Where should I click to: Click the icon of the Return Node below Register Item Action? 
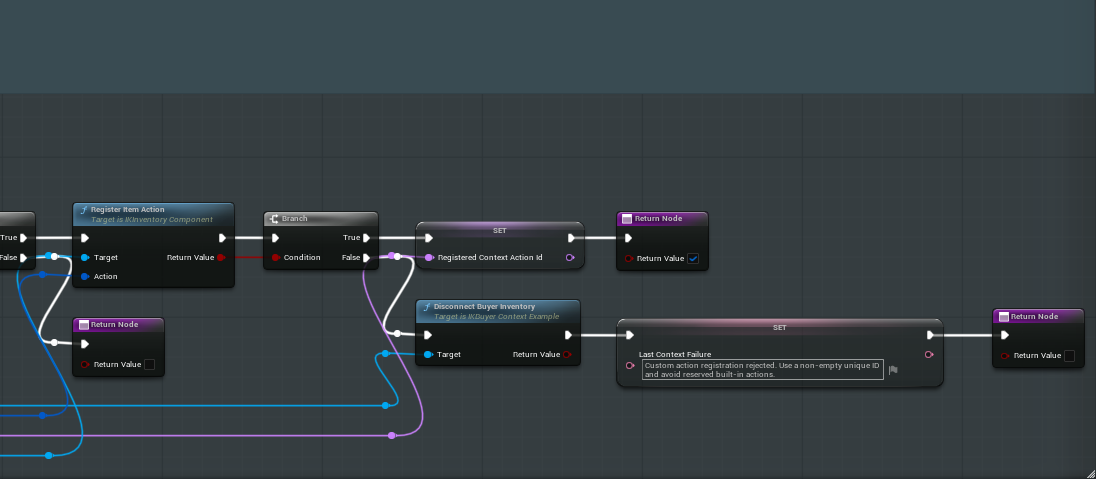(x=83, y=324)
